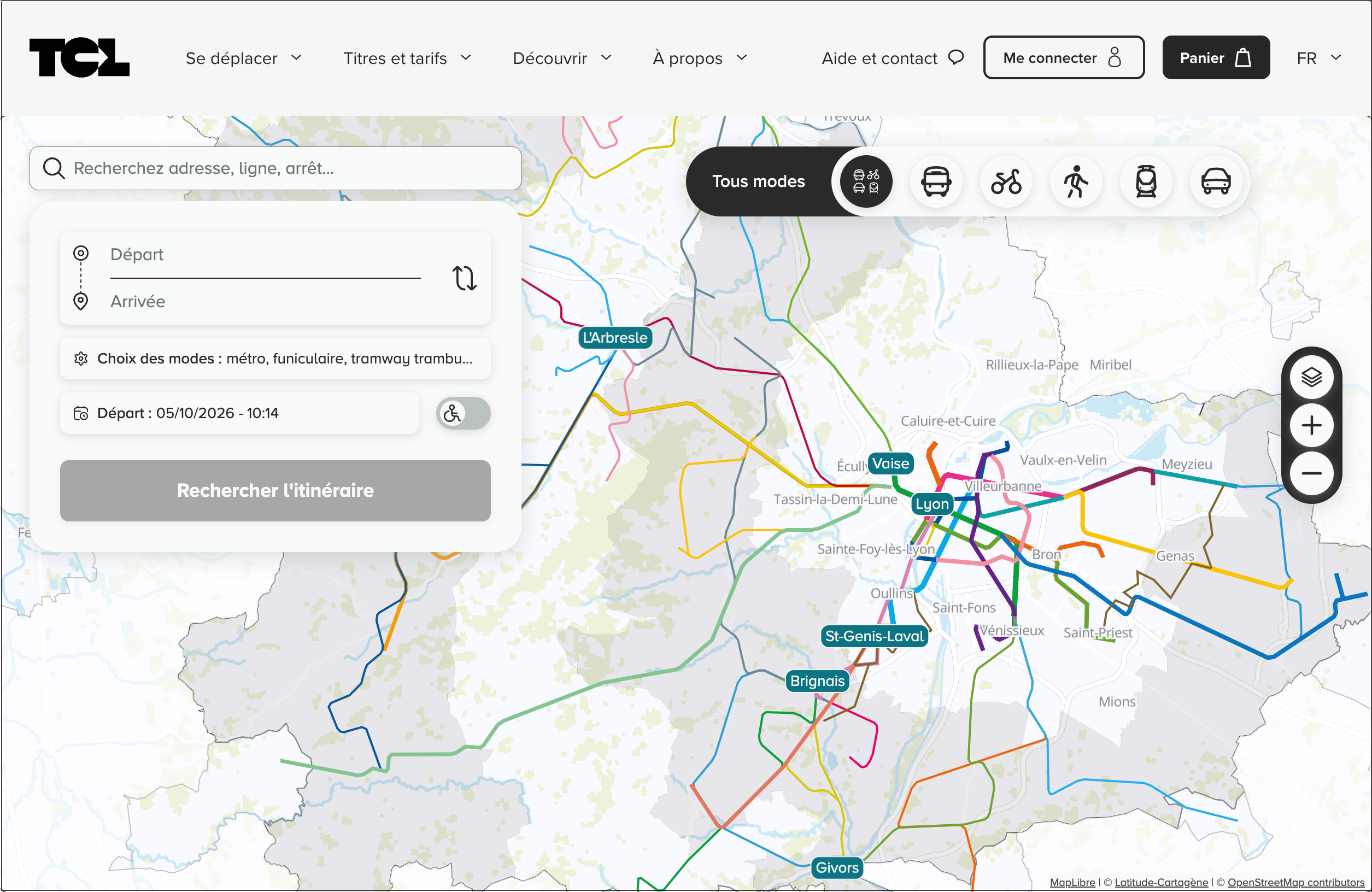Select the Tous modes label
This screenshot has height=892, width=1372.
tap(758, 181)
